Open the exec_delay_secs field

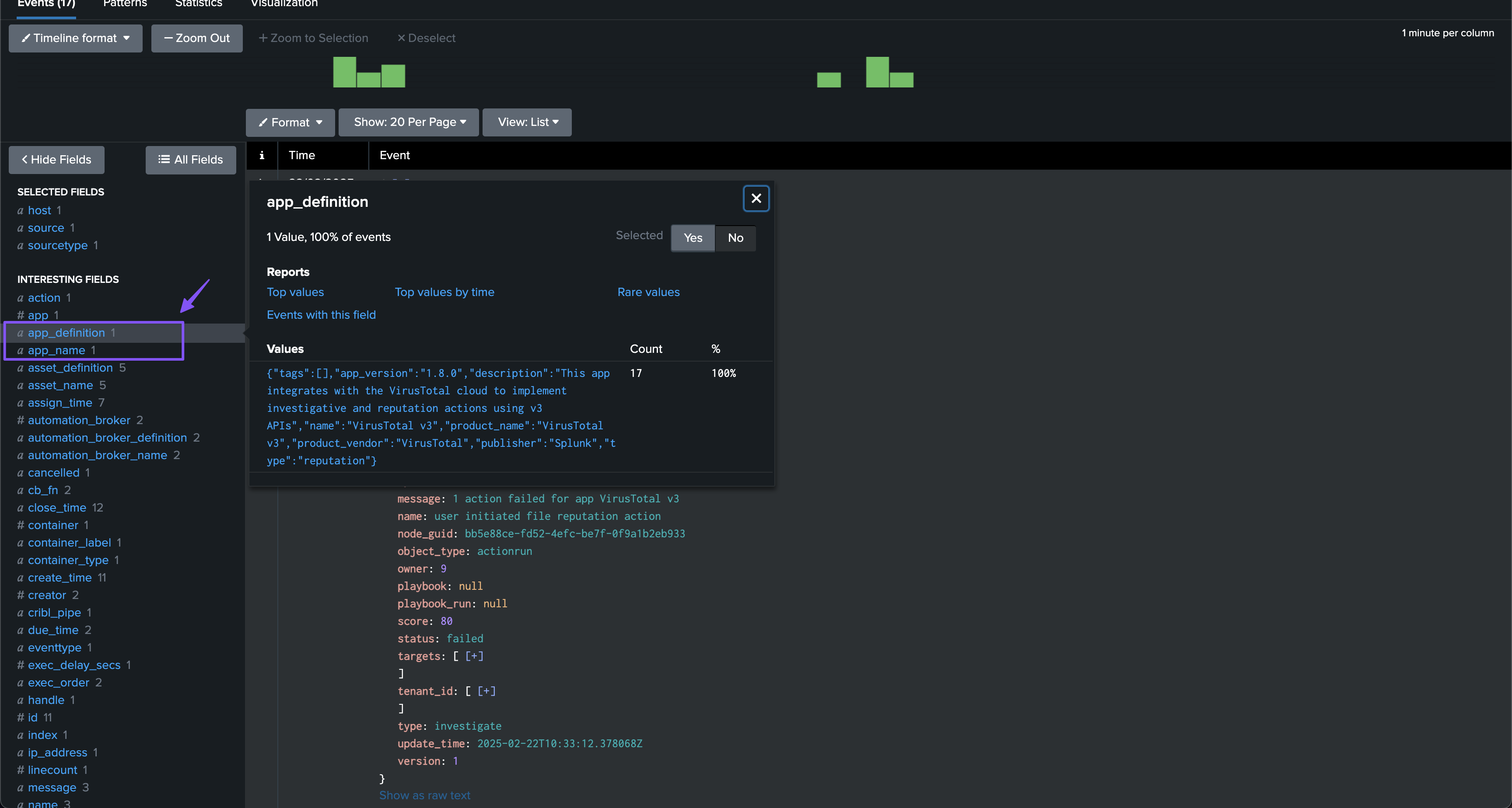coord(74,665)
